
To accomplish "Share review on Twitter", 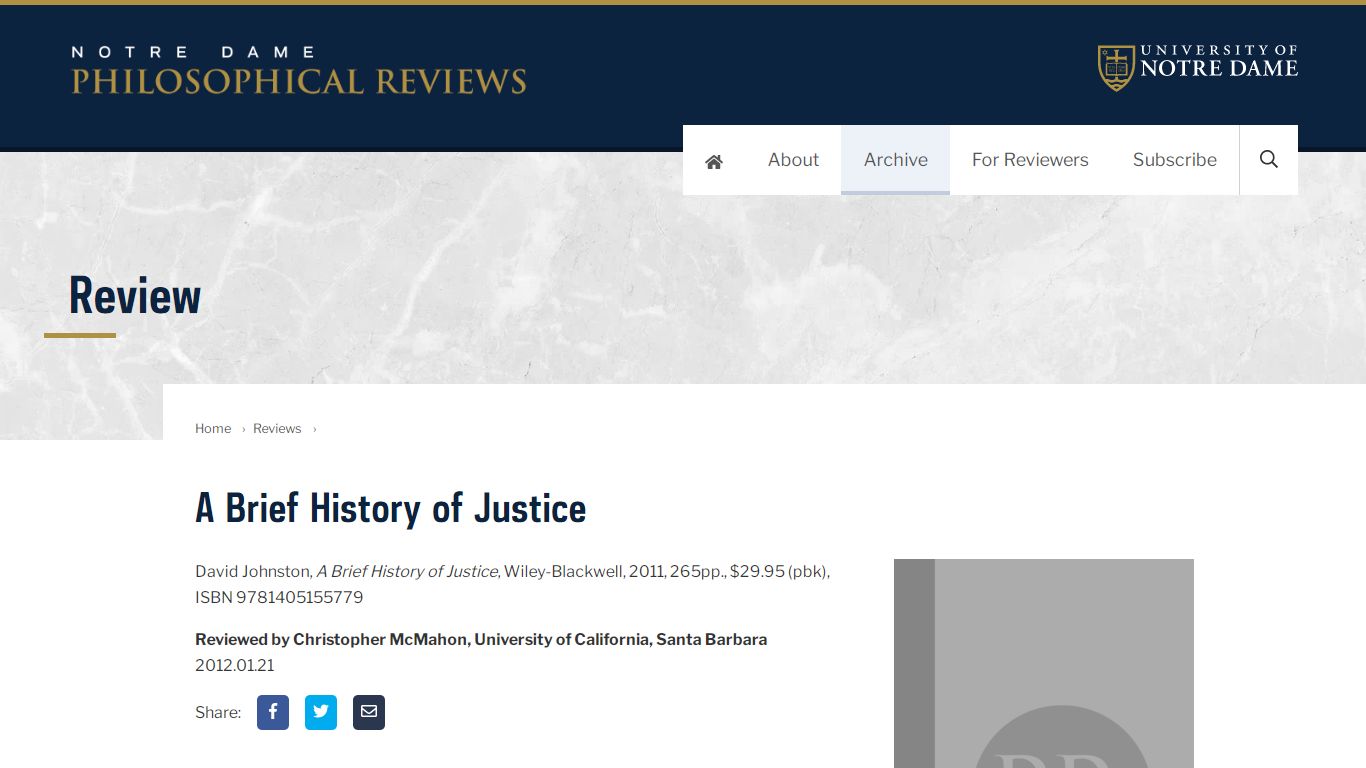I will pyautogui.click(x=321, y=712).
